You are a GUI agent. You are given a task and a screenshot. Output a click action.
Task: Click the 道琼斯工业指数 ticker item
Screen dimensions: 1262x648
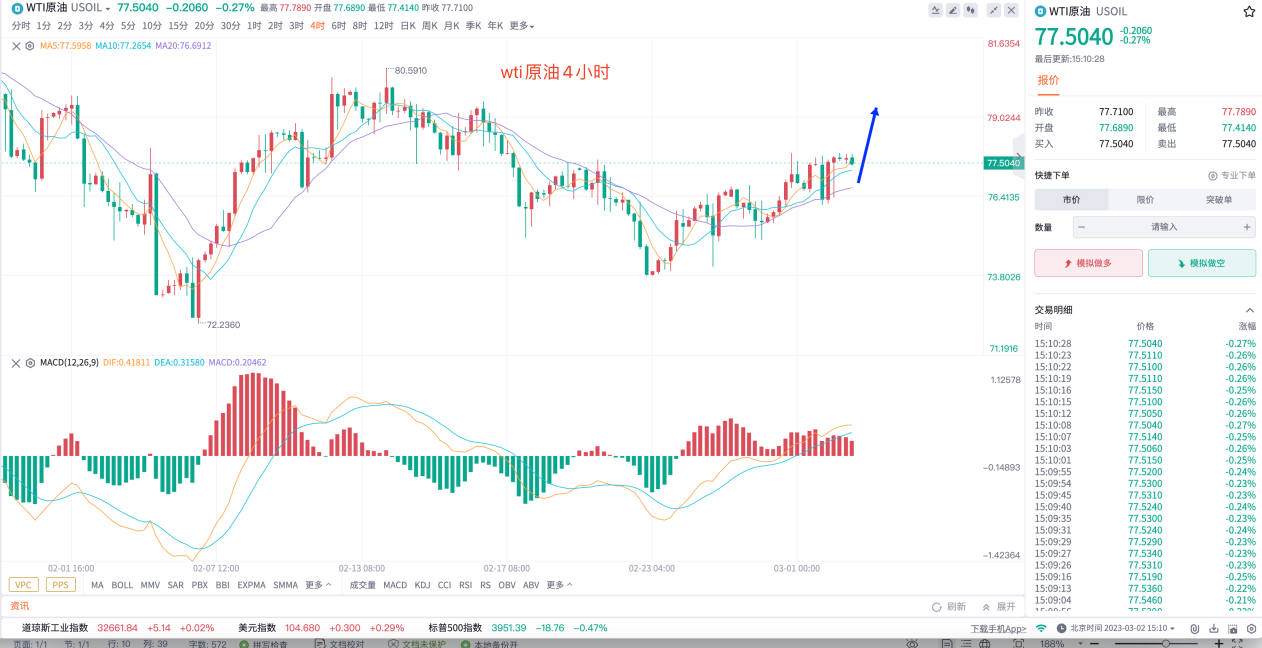(x=118, y=628)
